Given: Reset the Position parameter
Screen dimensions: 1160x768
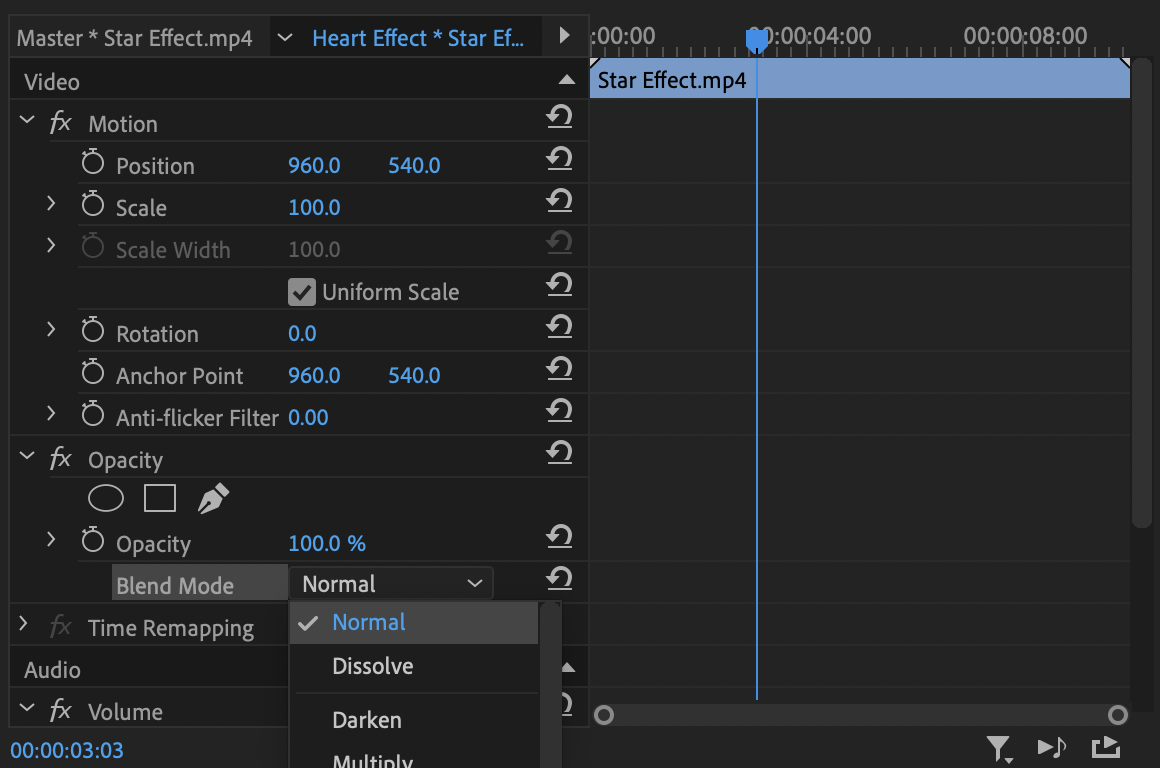Looking at the screenshot, I should (559, 159).
